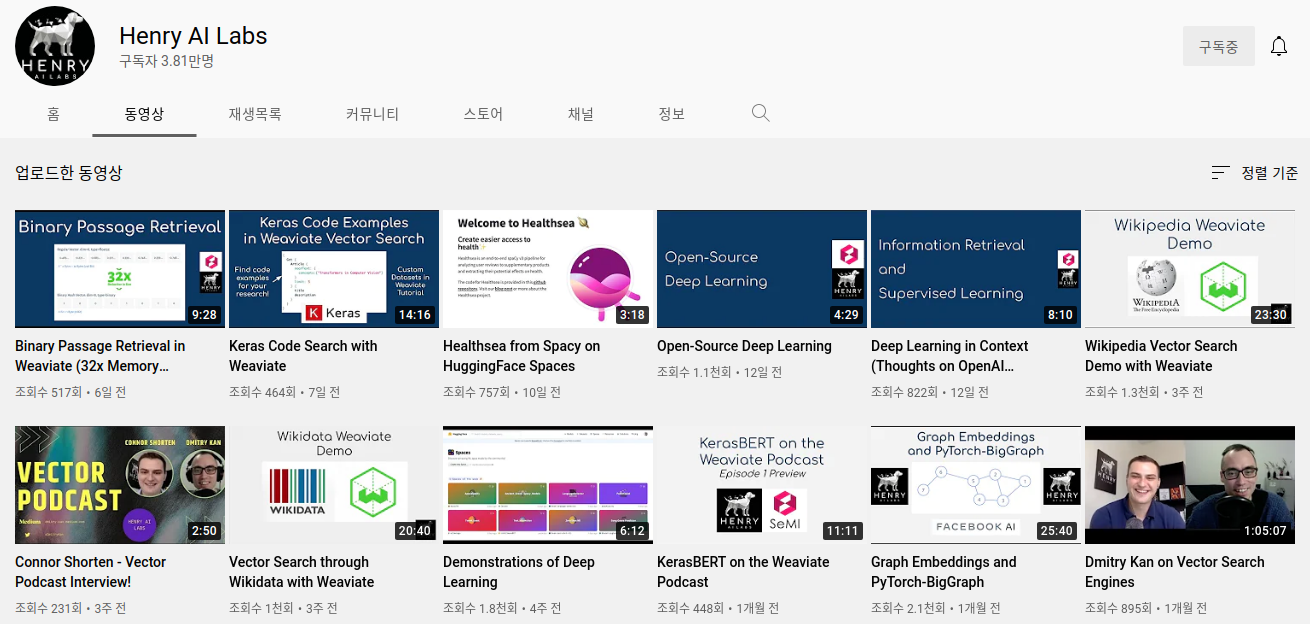Click the 2:50 duration badge

[204, 531]
